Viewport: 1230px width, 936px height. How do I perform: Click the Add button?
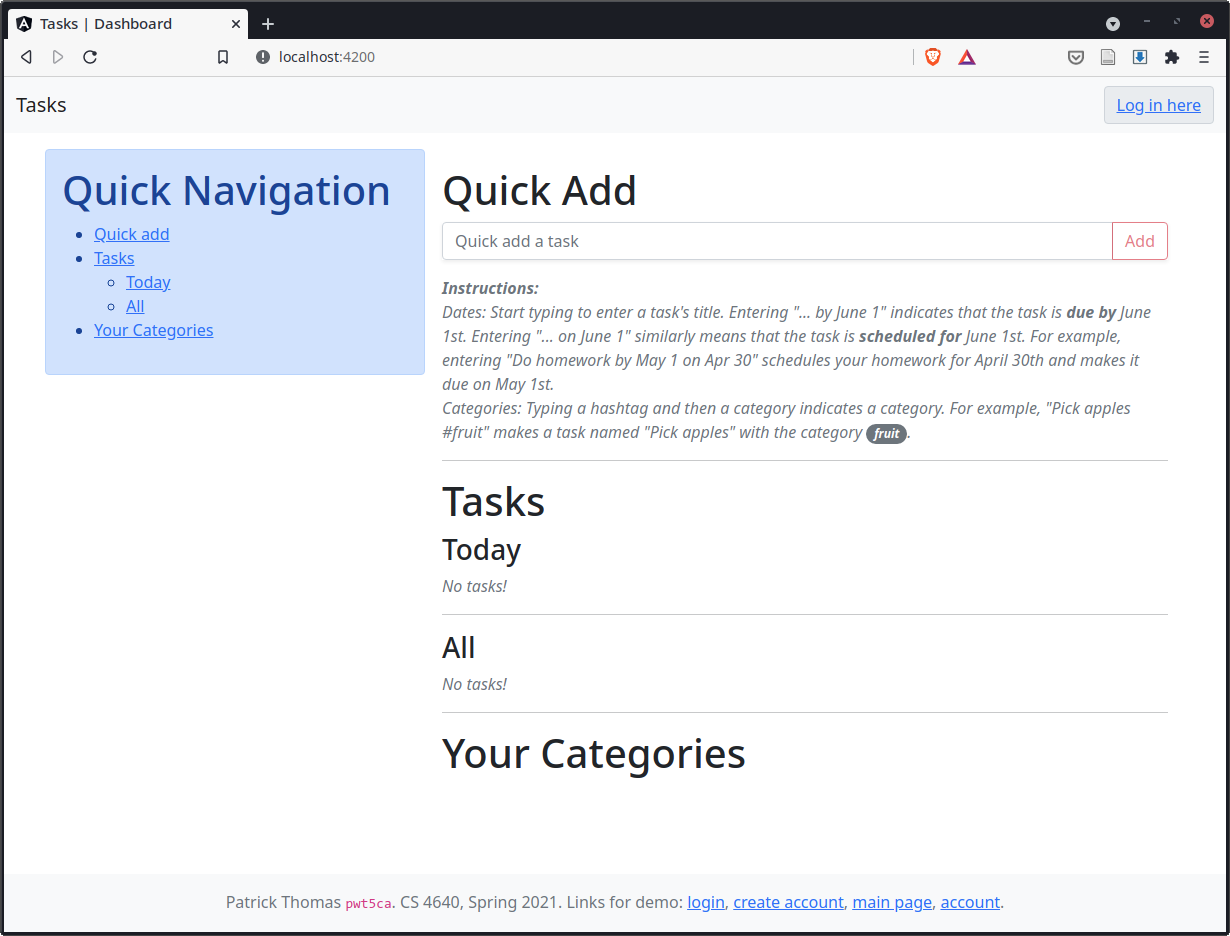point(1139,241)
